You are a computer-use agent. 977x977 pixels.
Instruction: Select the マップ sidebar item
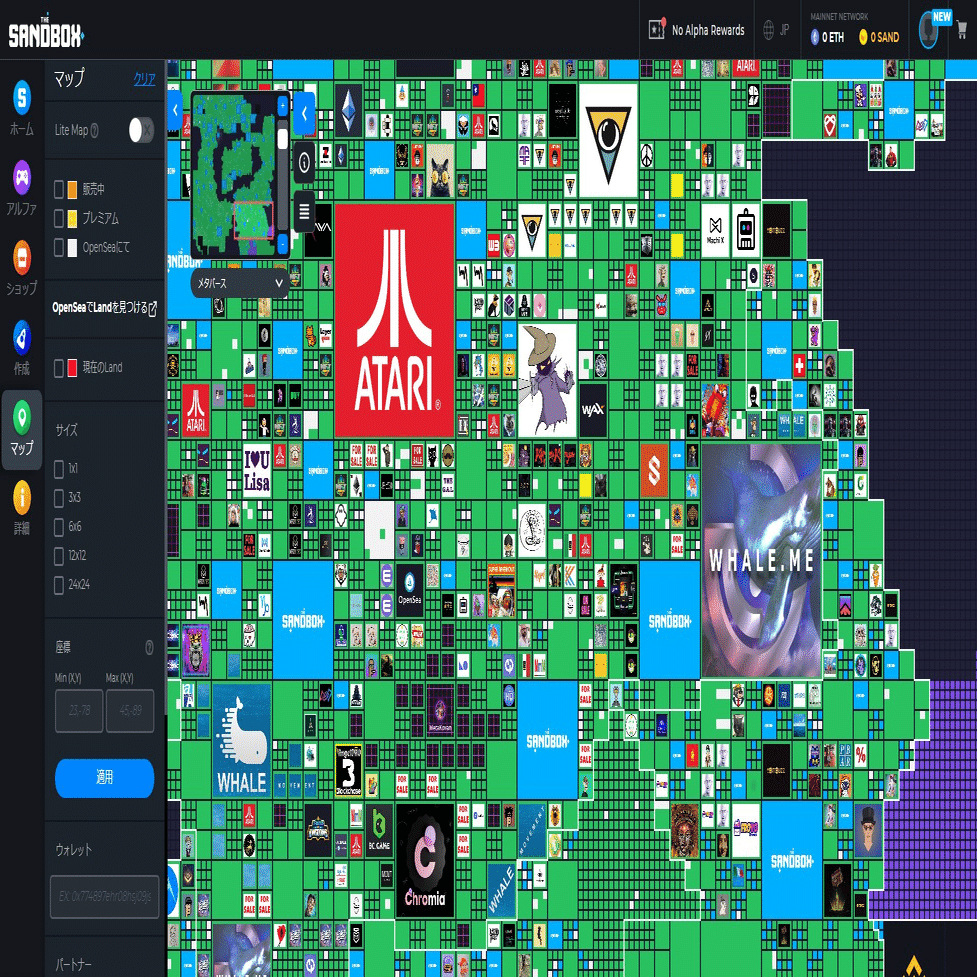point(22,429)
